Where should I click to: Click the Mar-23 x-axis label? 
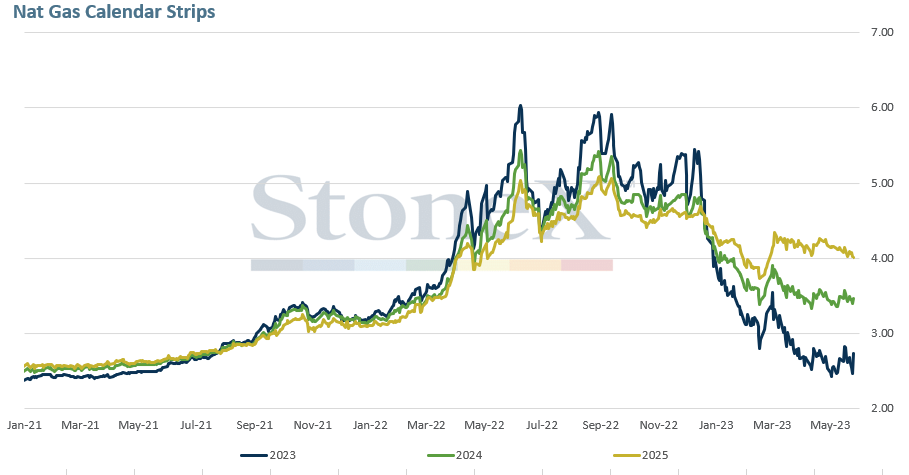772,425
